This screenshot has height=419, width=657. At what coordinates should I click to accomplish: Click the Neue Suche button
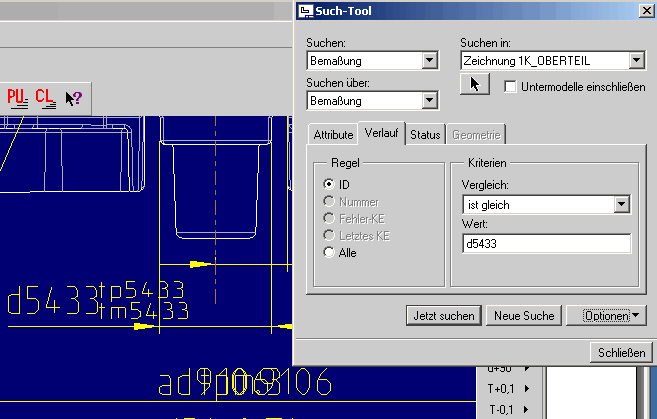coord(524,316)
